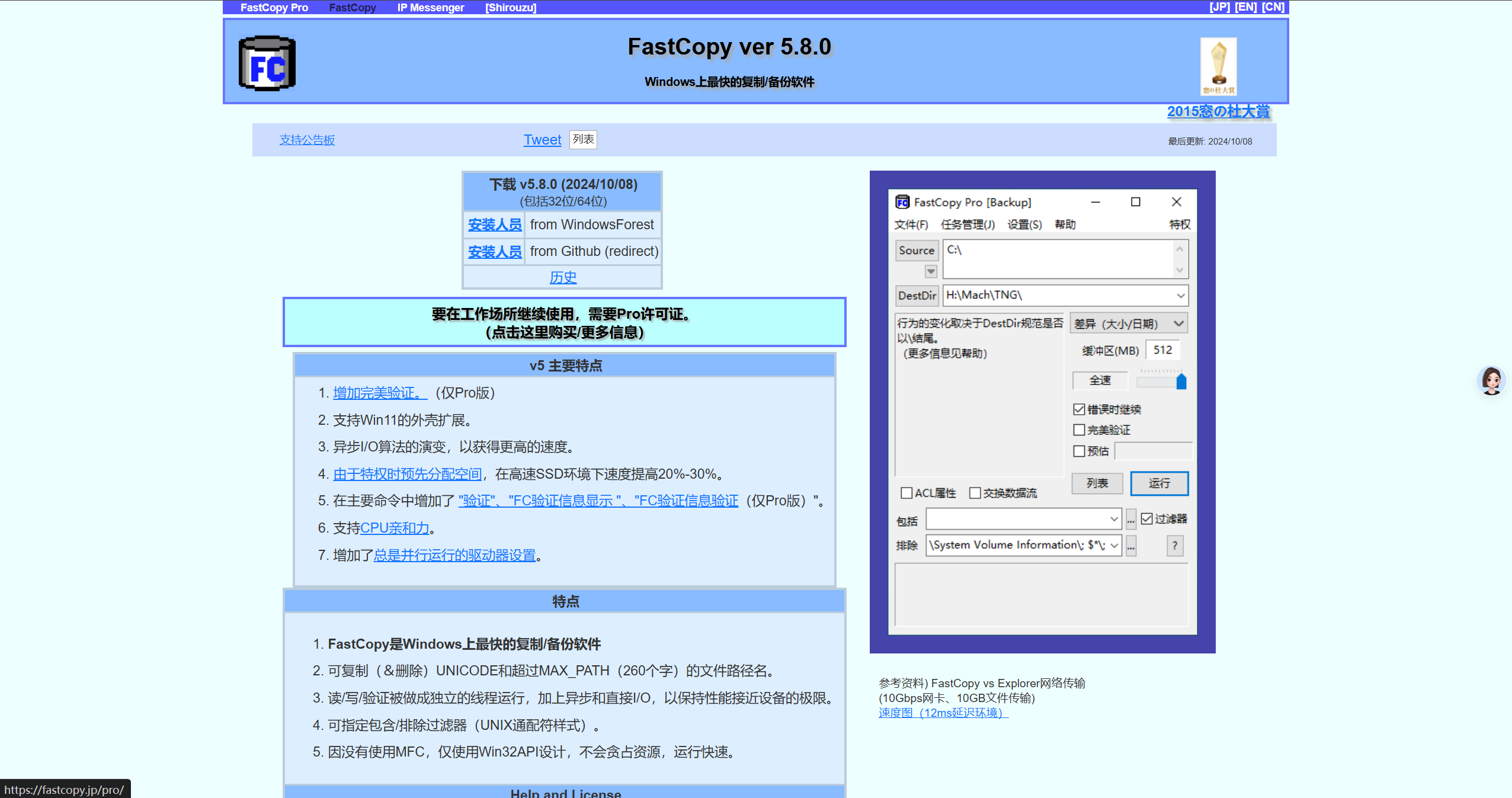Expand the DestDir path dropdown
The image size is (1512, 798).
(1180, 295)
